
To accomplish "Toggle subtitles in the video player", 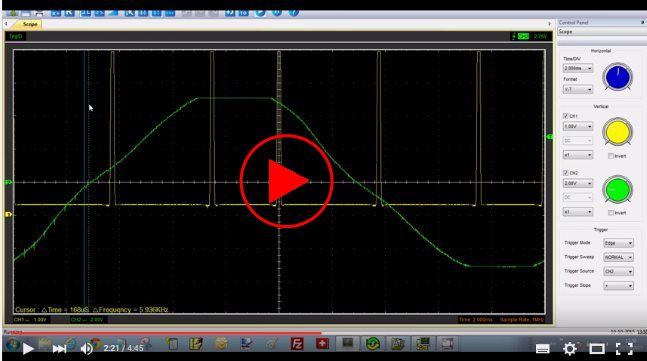I will (542, 349).
